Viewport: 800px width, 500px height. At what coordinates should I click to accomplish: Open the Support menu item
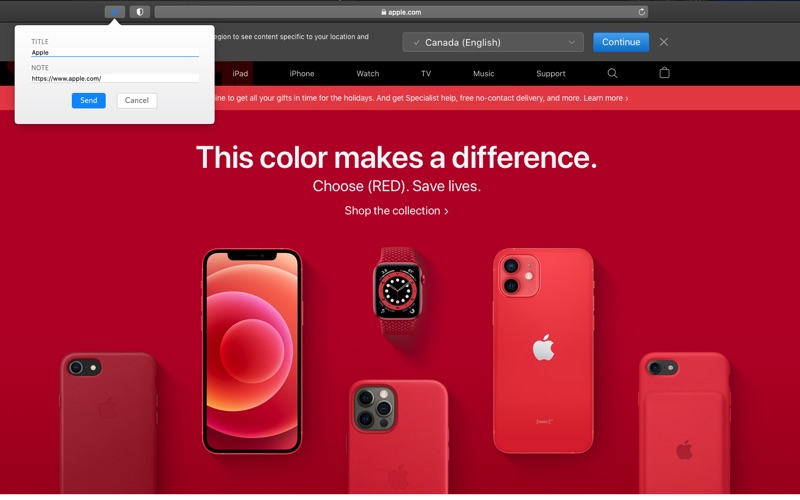coord(551,73)
